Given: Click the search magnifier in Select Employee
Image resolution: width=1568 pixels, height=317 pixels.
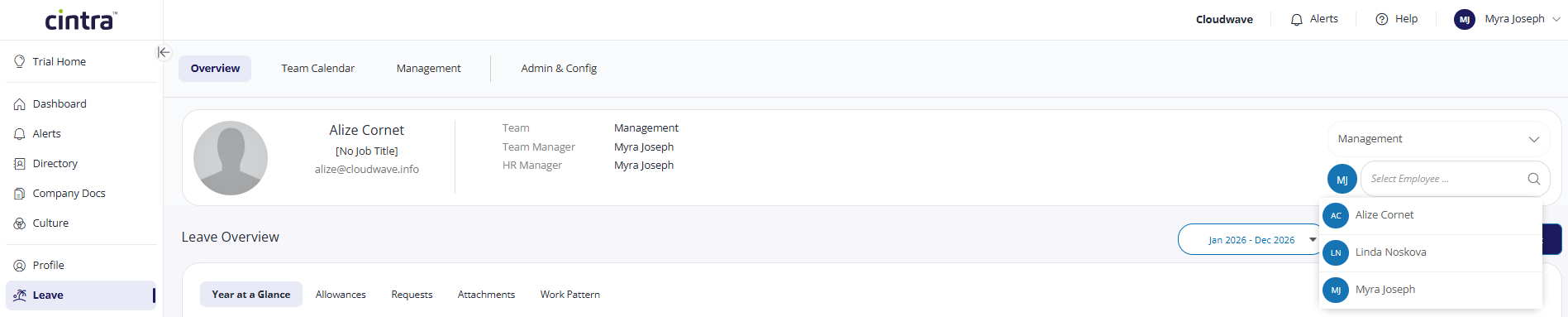Looking at the screenshot, I should point(1533,179).
